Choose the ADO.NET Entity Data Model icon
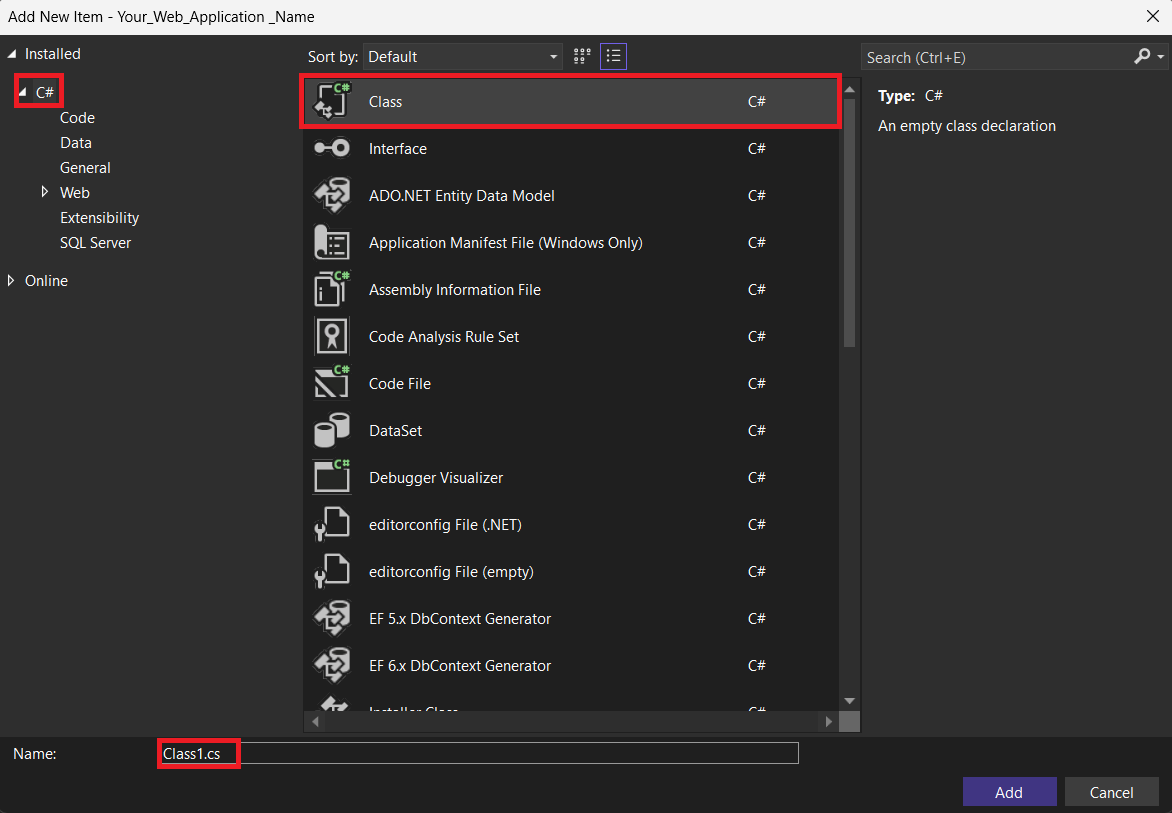The image size is (1172, 813). pos(332,196)
